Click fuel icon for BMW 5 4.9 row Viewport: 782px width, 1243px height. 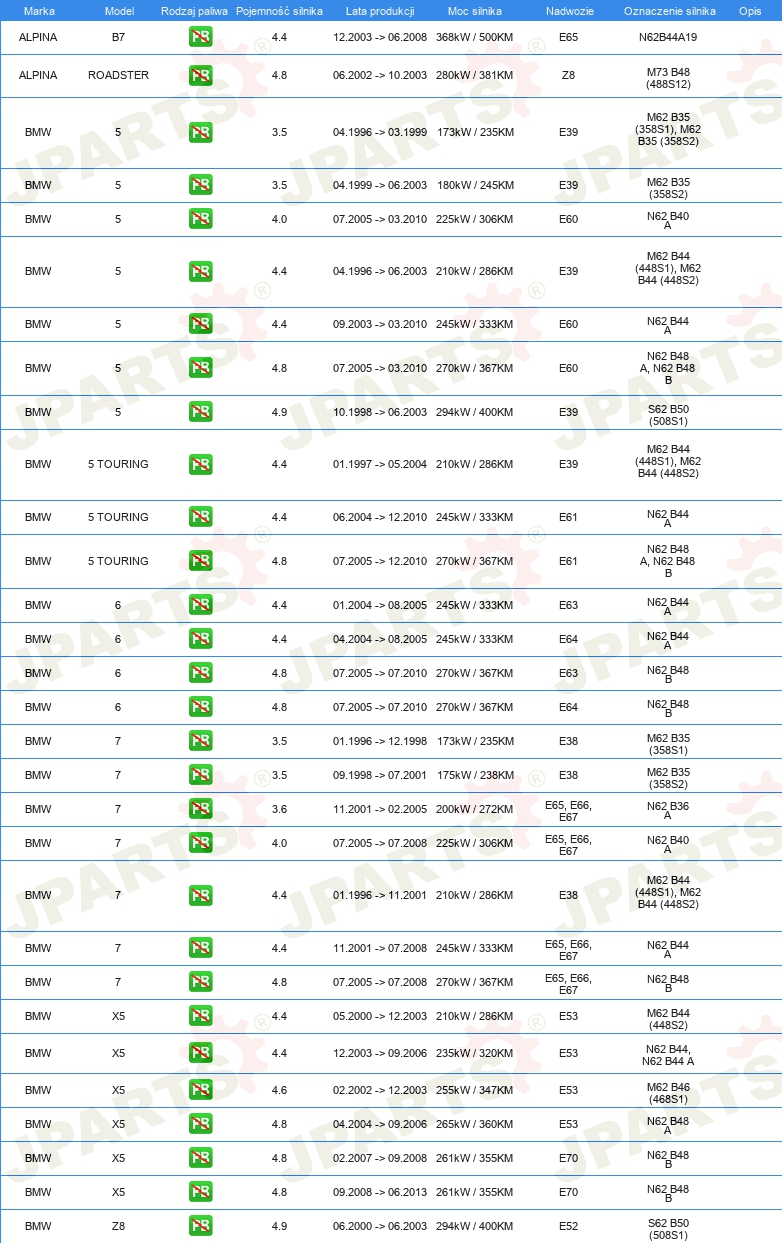coord(200,412)
